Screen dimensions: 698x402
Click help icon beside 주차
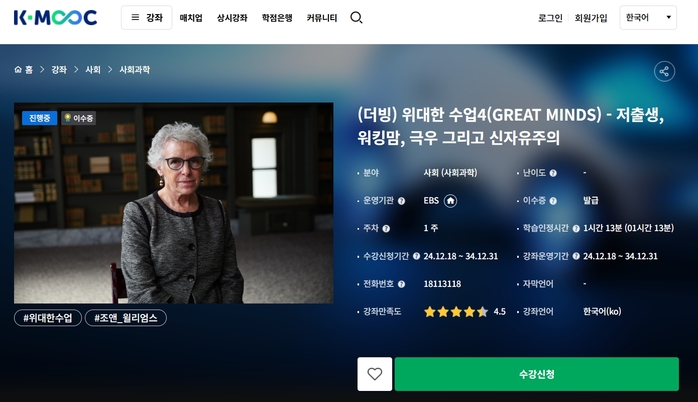click(x=386, y=229)
